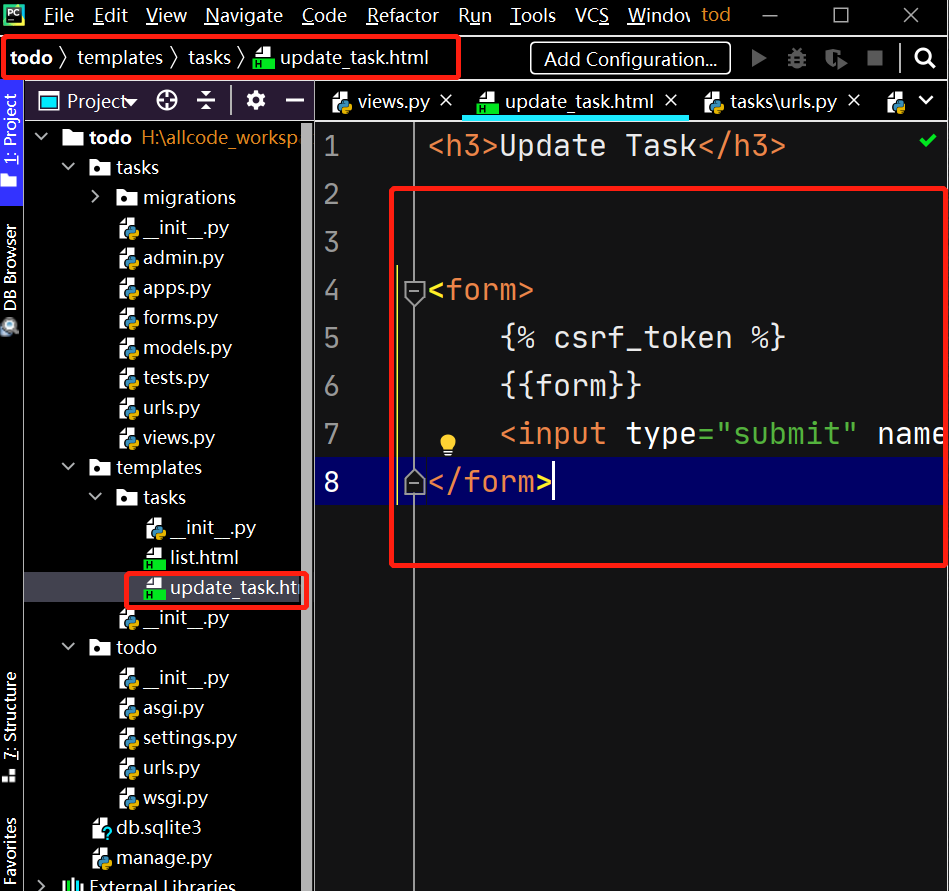Image resolution: width=949 pixels, height=891 pixels.
Task: Click the Locate/Select Opened File target icon
Action: coord(167,100)
